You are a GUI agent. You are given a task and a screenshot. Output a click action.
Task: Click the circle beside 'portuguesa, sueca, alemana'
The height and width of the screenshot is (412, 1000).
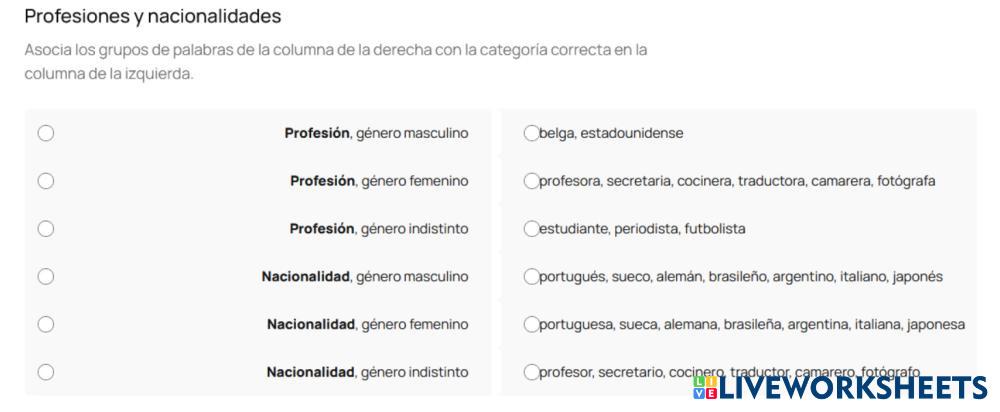pos(531,324)
